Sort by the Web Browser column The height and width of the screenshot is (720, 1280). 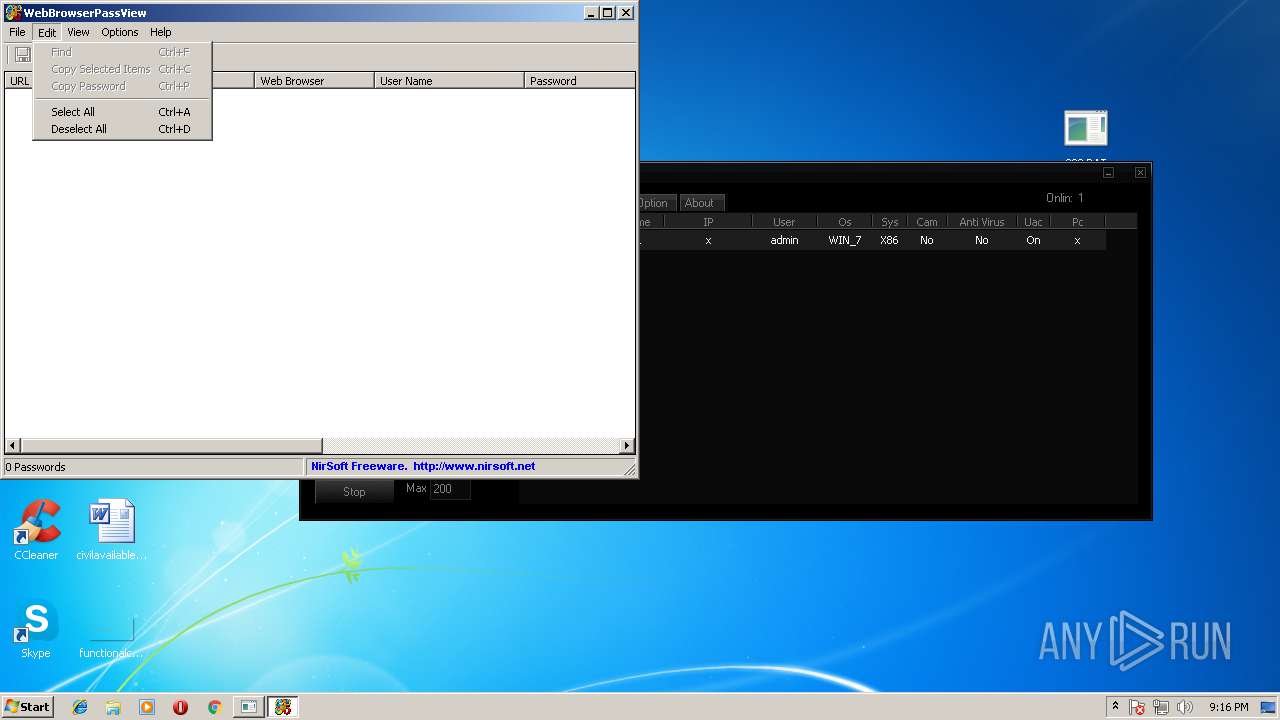[x=315, y=81]
